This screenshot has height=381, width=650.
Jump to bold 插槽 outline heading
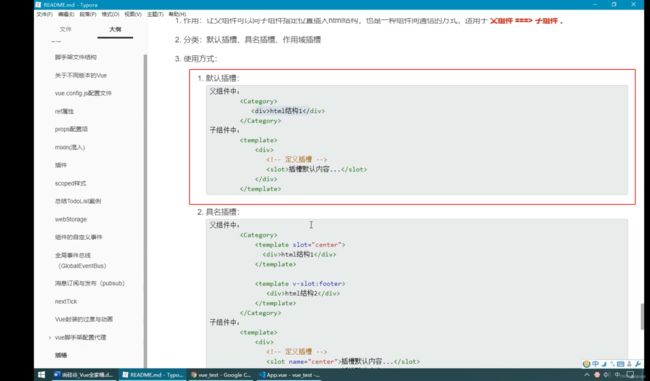coord(61,355)
